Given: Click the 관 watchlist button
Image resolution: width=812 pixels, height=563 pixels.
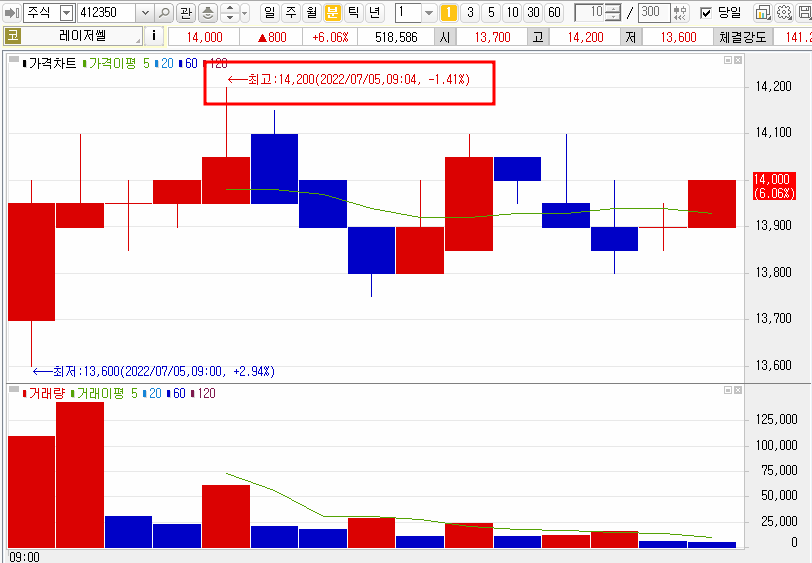Looking at the screenshot, I should point(186,12).
